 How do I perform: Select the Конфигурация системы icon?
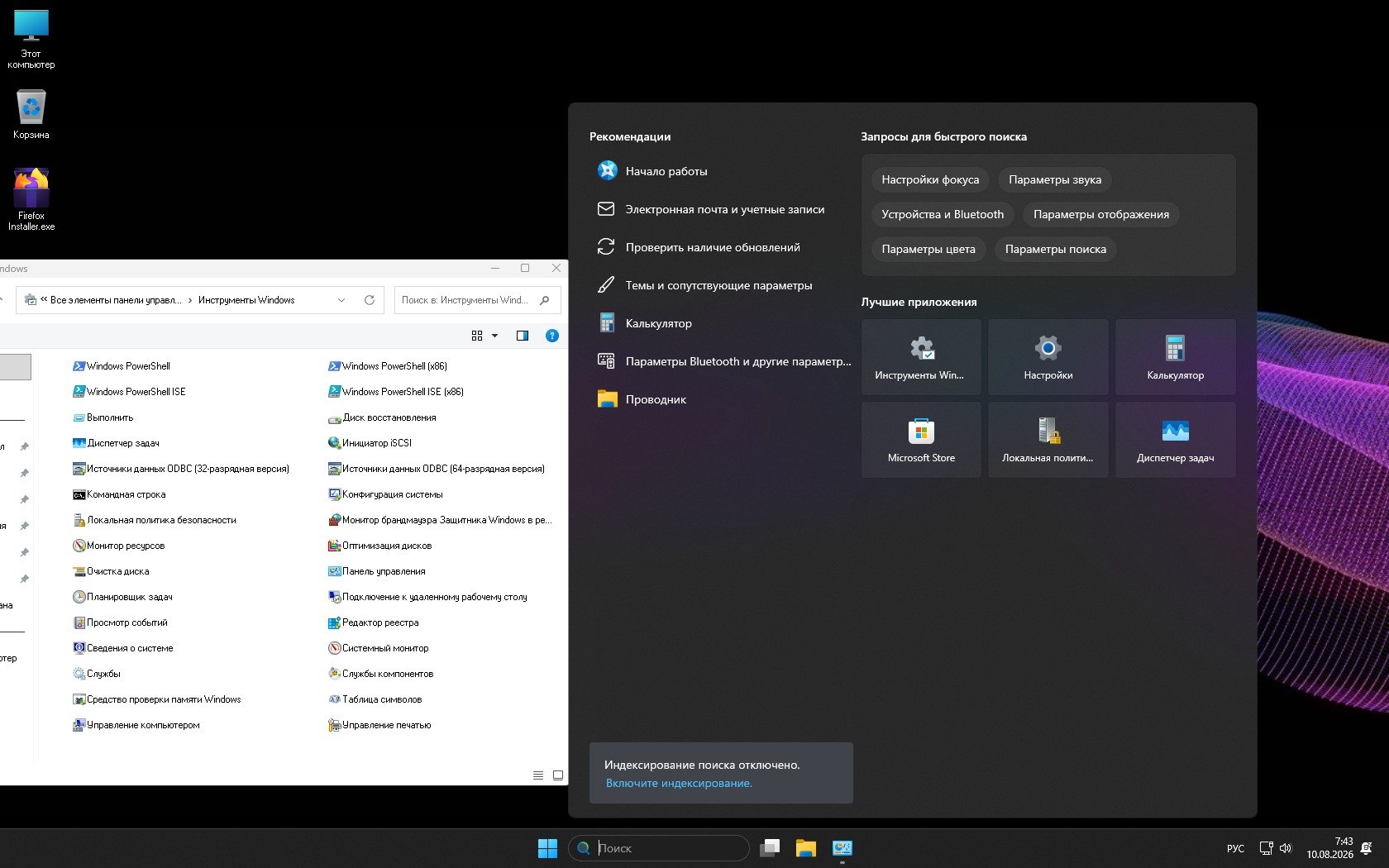click(x=335, y=494)
